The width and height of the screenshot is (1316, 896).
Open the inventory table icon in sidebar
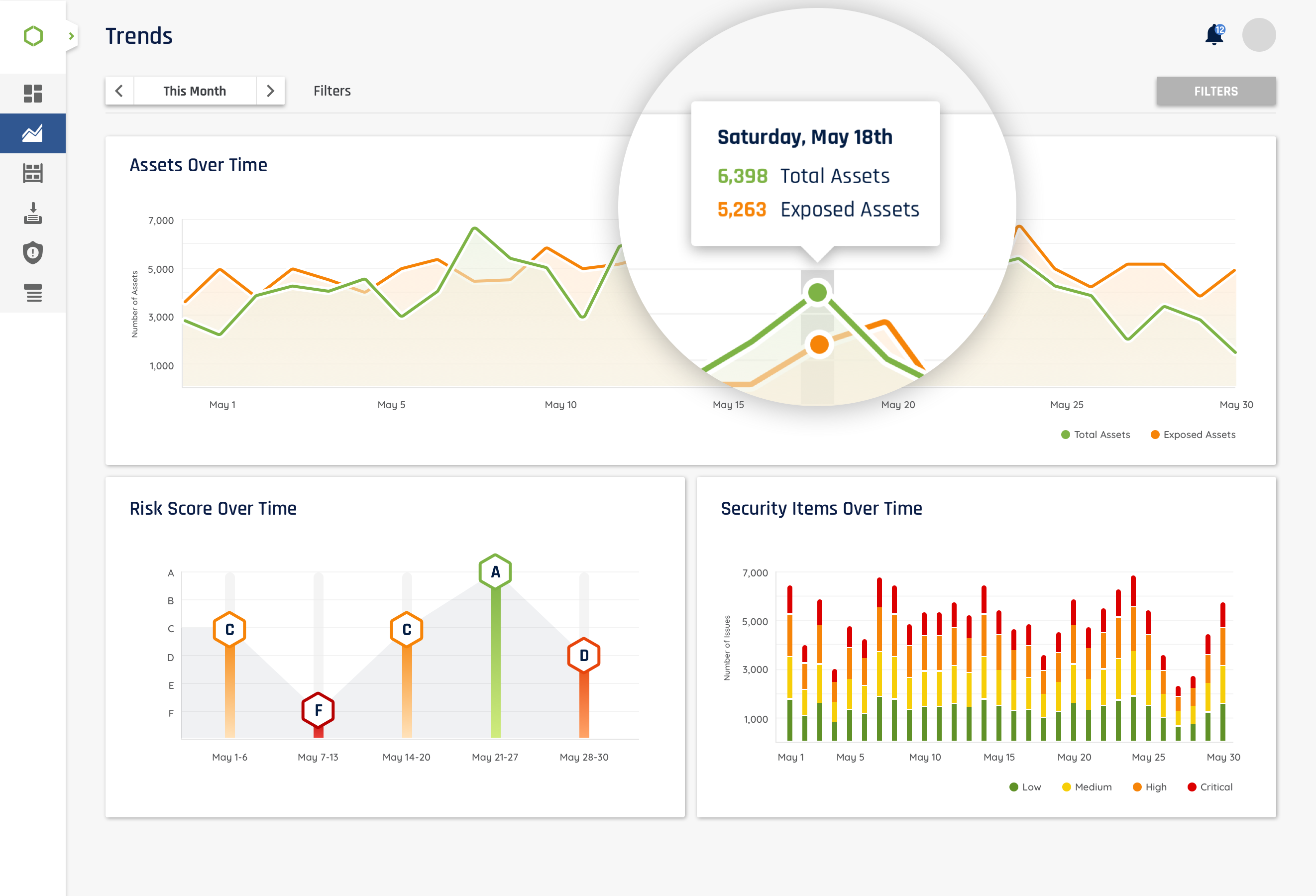point(33,173)
